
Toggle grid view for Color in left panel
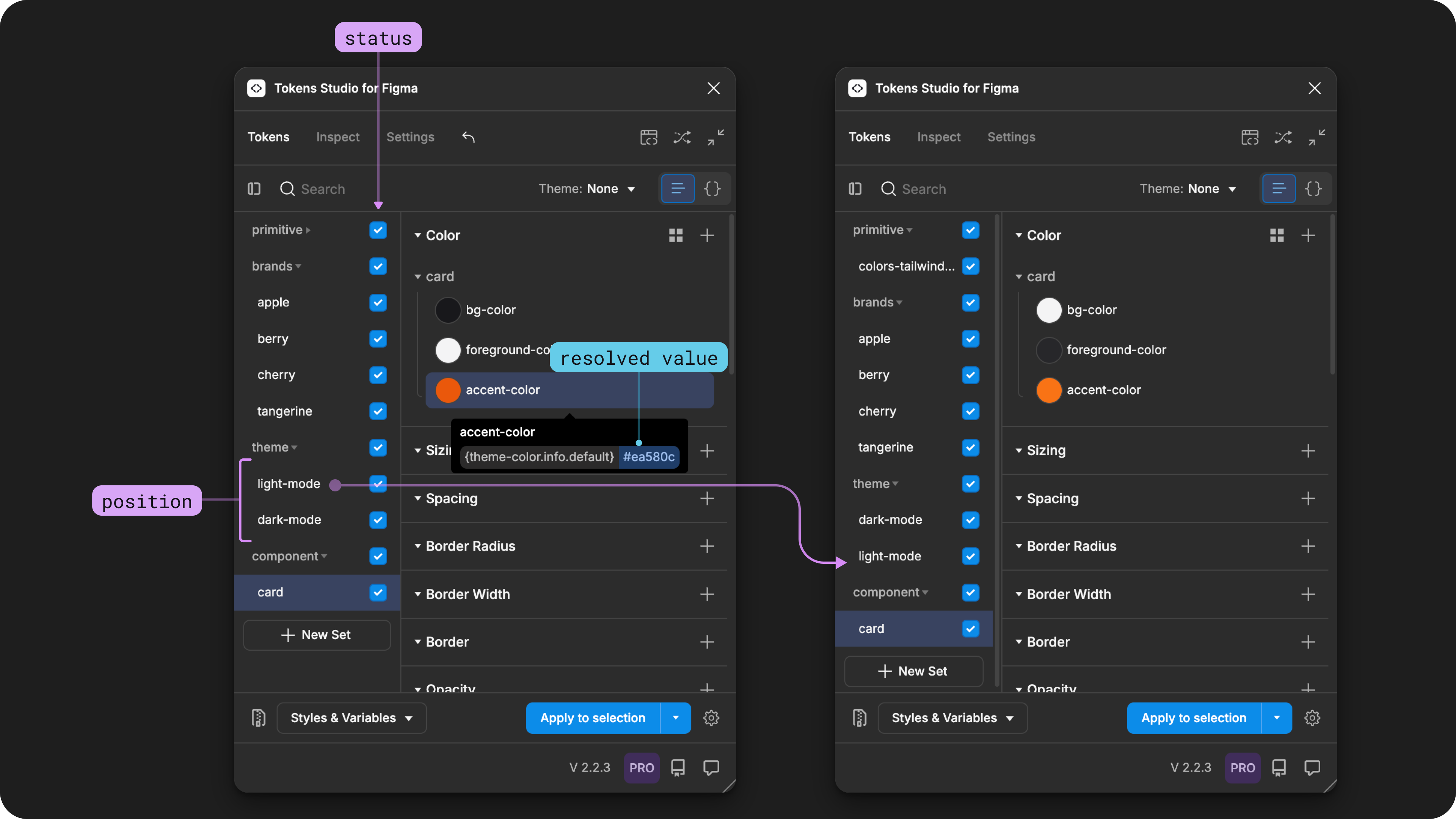click(675, 235)
